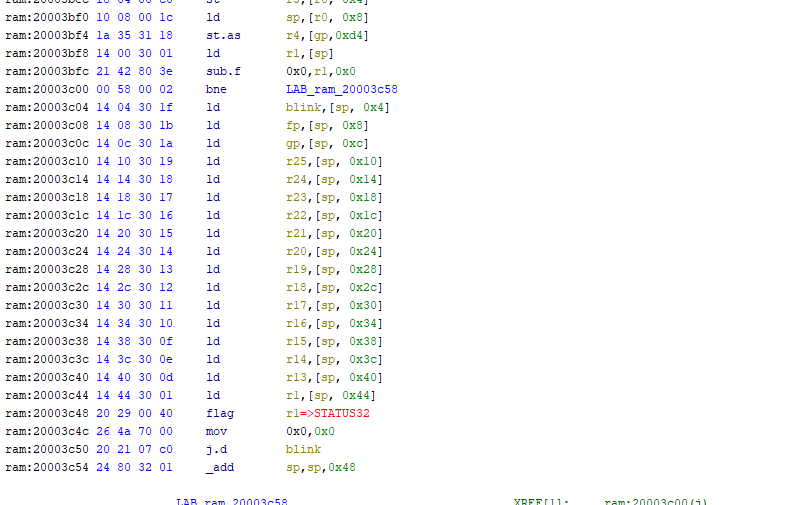789x505 pixels.
Task: Click operand r15,[sp, 0x38]
Action: [x=334, y=342]
